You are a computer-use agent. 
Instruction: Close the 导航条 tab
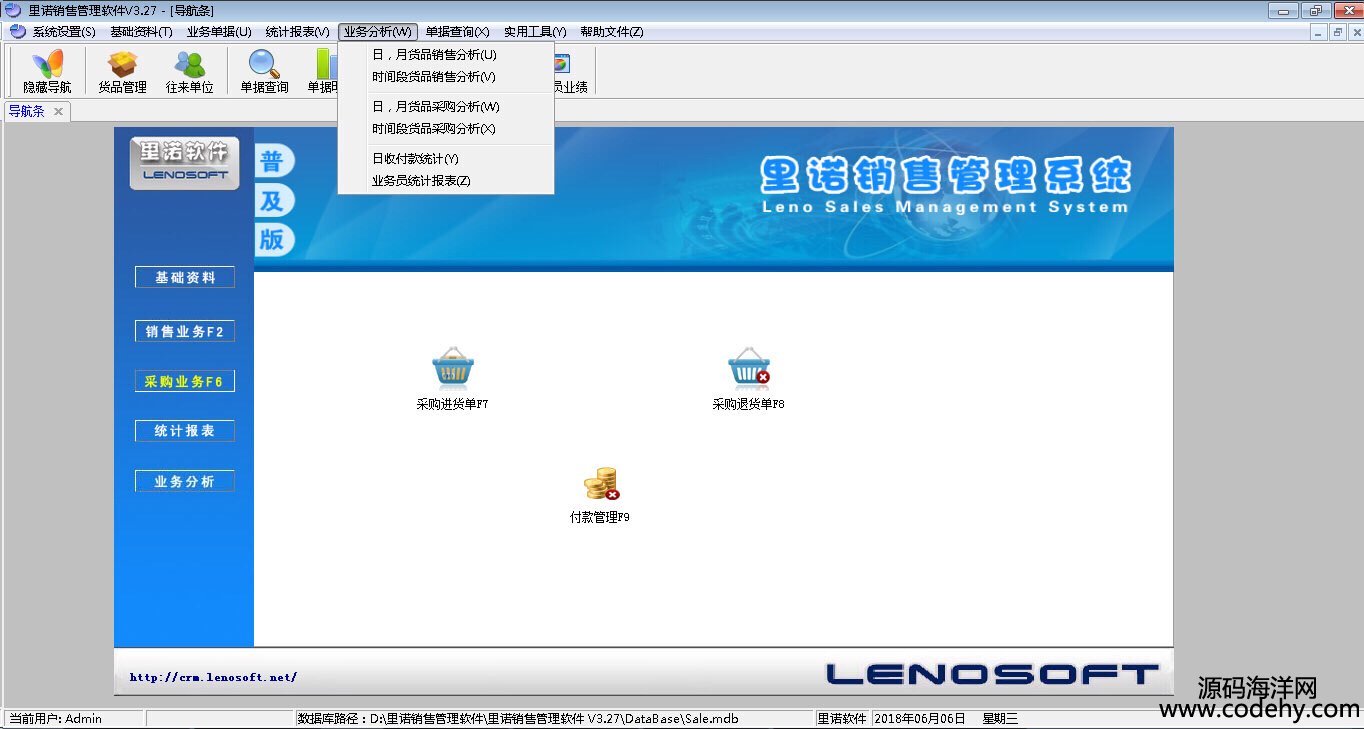click(58, 111)
